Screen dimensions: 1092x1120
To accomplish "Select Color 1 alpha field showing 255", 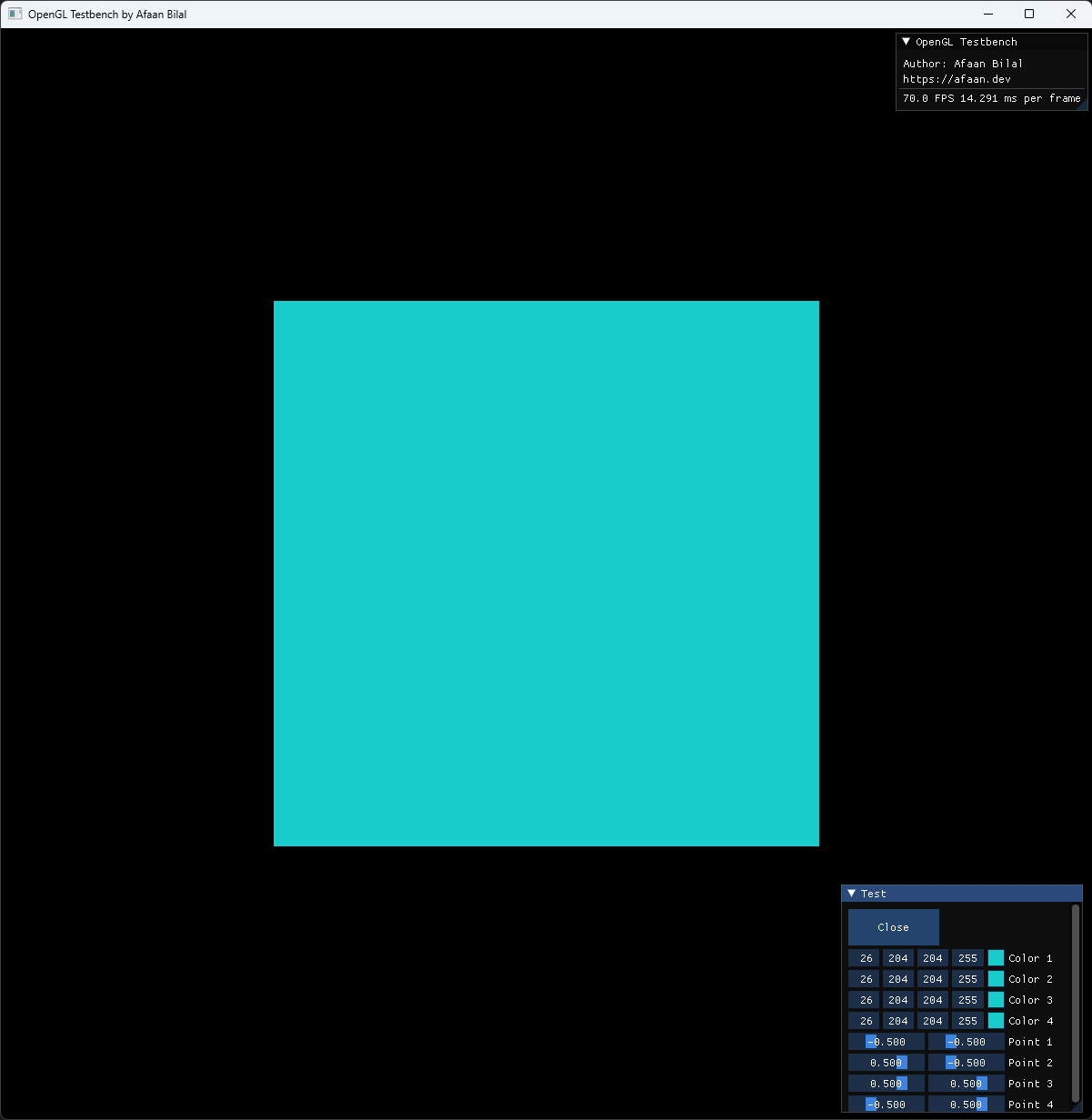I will point(967,958).
